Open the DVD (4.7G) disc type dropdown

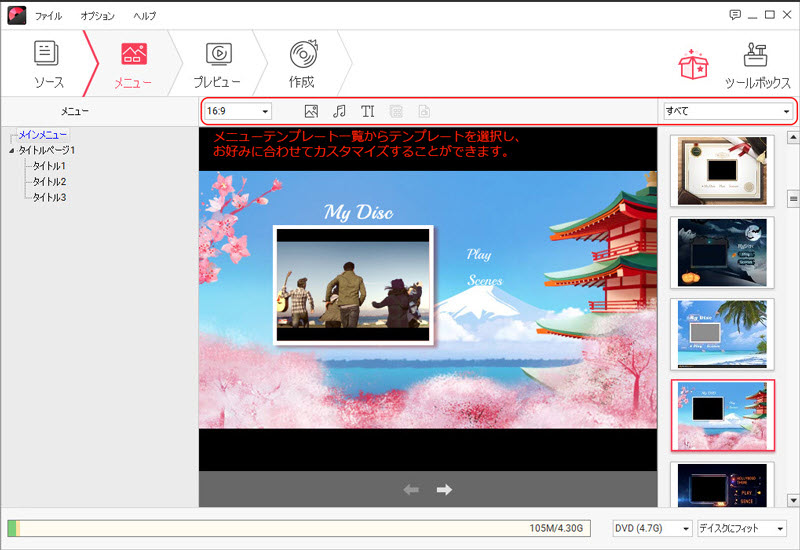click(x=652, y=528)
